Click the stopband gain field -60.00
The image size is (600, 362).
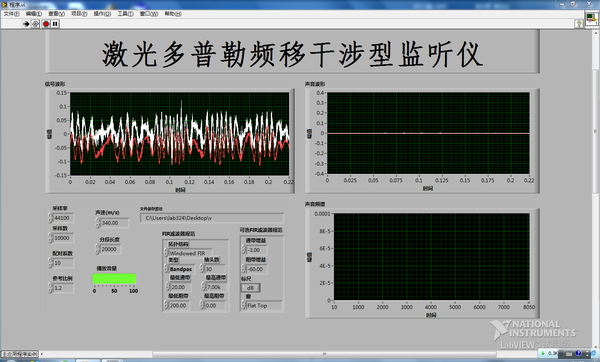(257, 269)
